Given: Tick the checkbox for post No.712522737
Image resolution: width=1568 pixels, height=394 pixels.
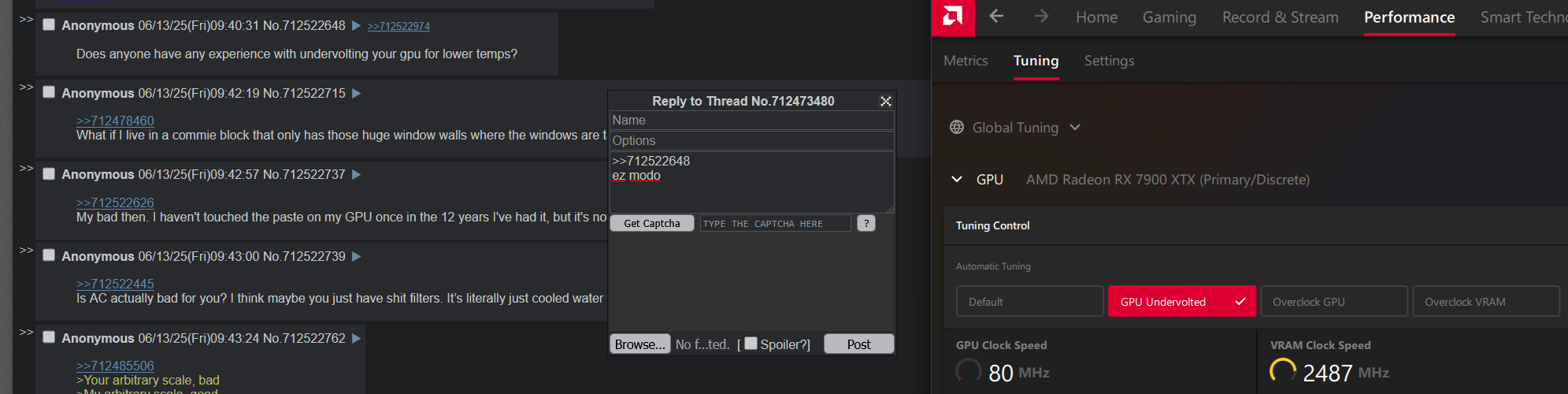Looking at the screenshot, I should [x=49, y=173].
